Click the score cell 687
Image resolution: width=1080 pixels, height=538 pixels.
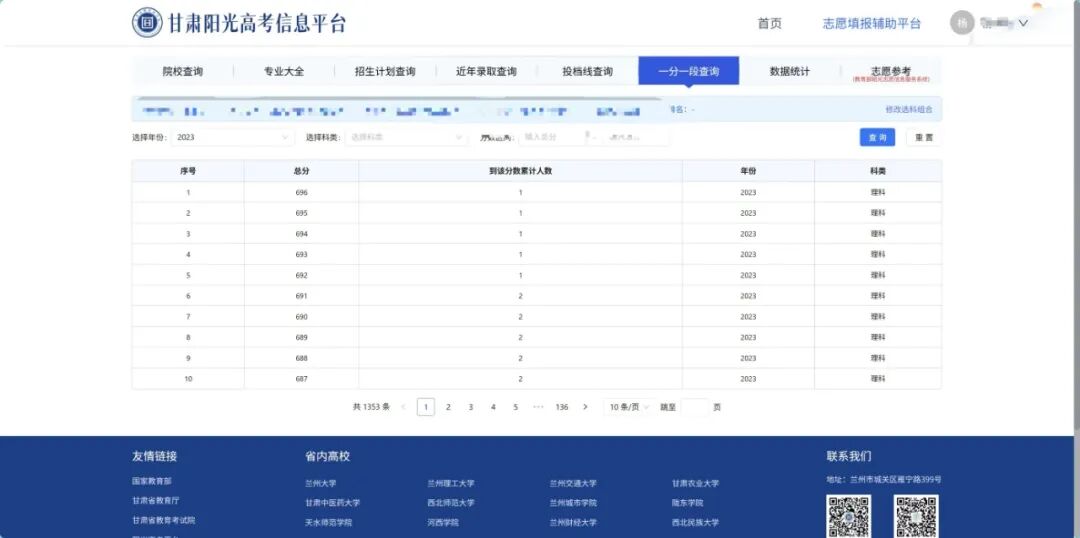[x=301, y=378]
